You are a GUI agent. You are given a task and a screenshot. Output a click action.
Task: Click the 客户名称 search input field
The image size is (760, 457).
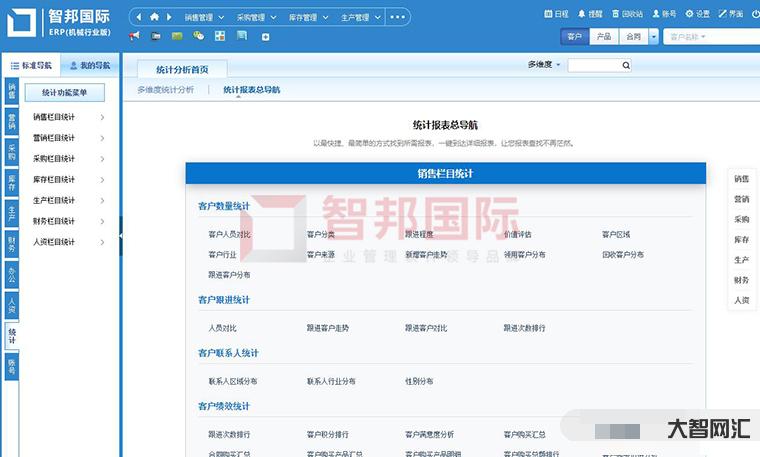click(x=706, y=36)
